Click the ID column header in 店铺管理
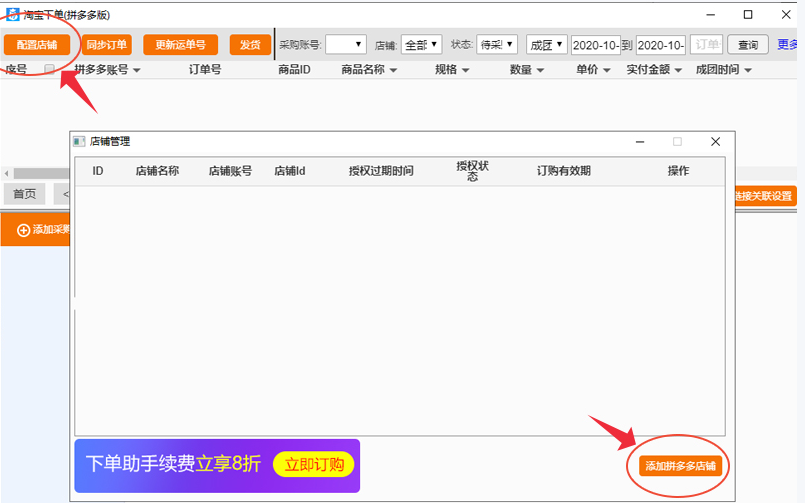805x503 pixels. (x=98, y=171)
